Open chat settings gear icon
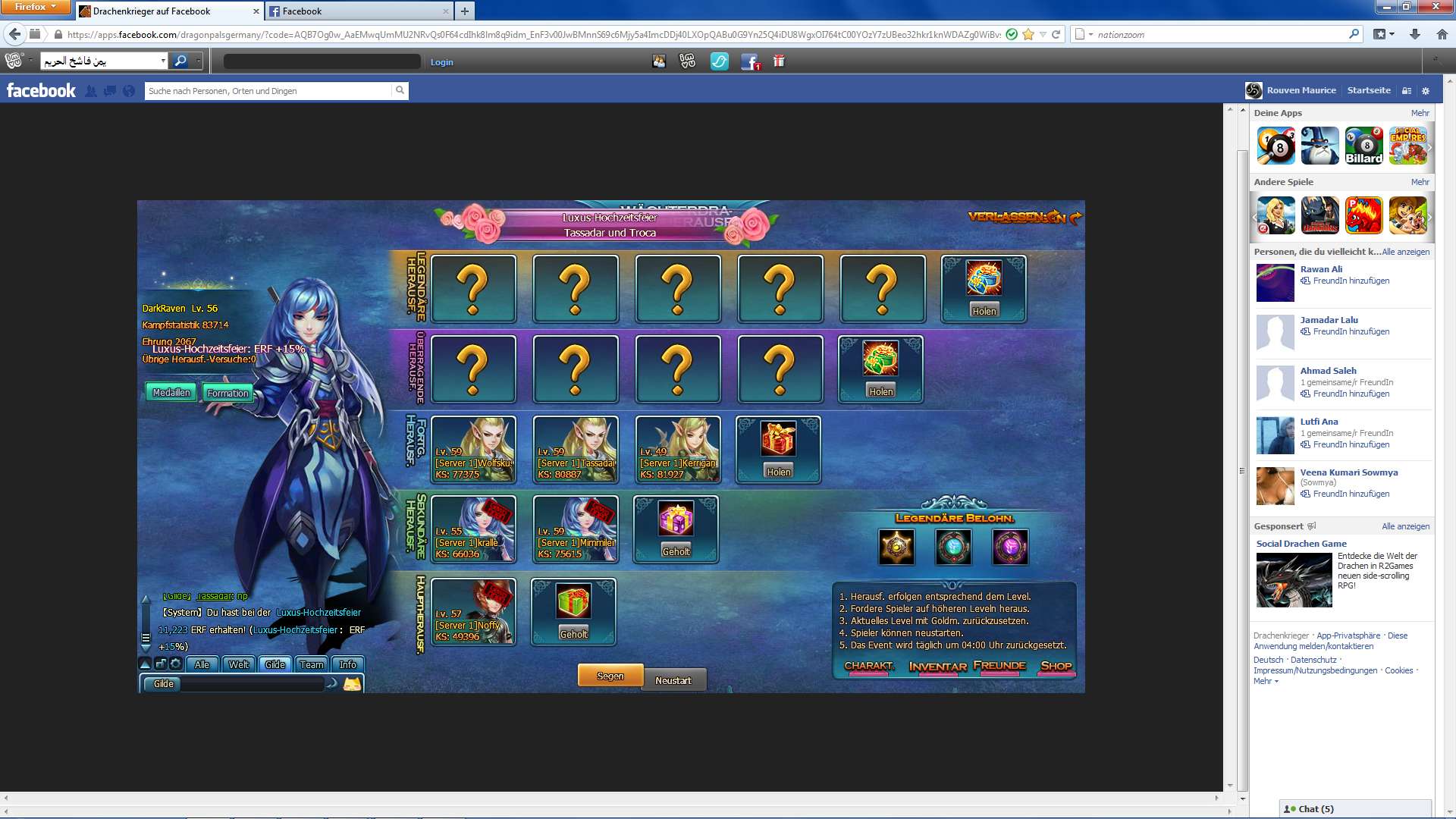 [x=176, y=664]
